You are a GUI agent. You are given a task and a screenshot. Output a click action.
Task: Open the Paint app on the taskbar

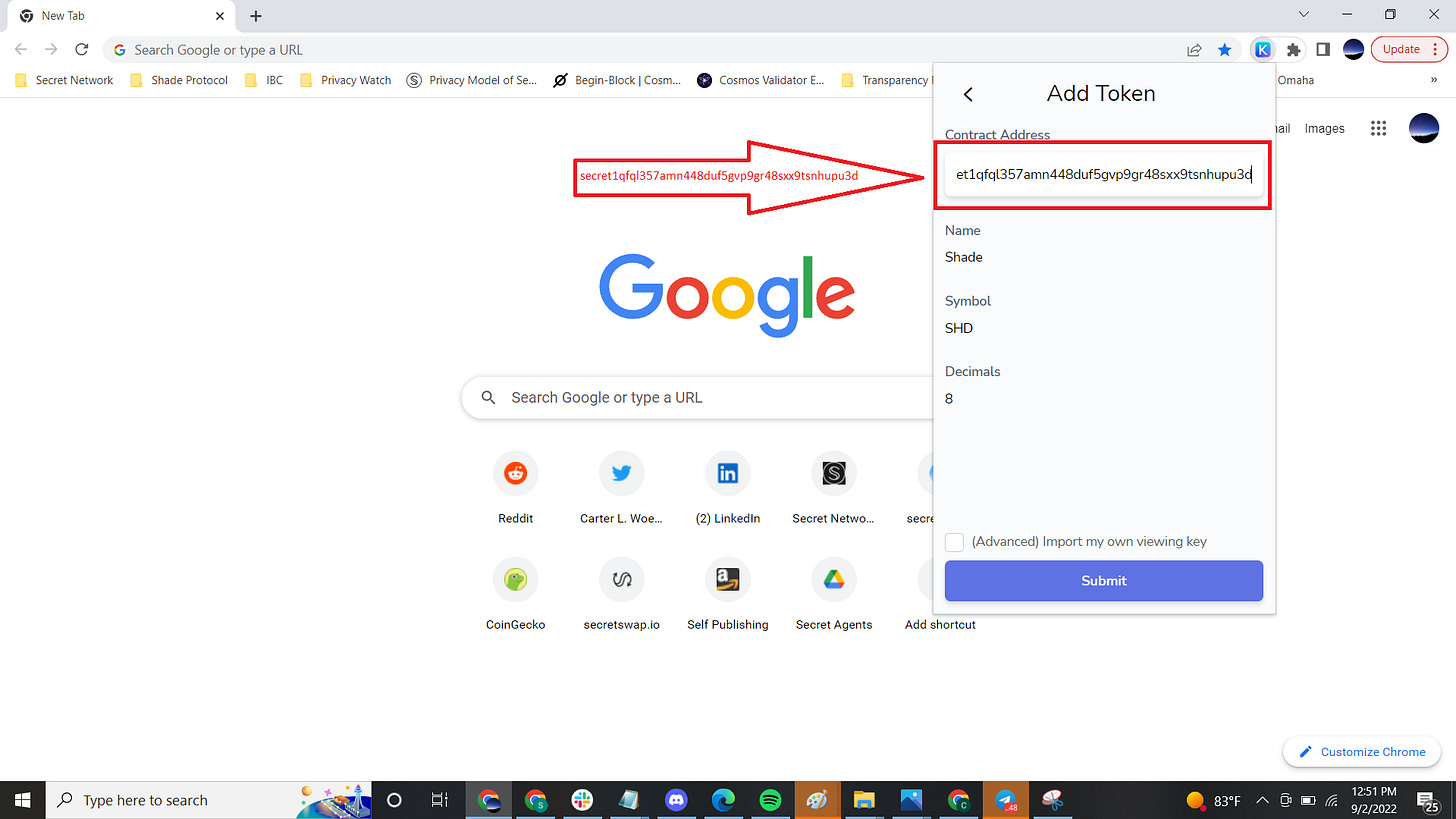(x=817, y=800)
